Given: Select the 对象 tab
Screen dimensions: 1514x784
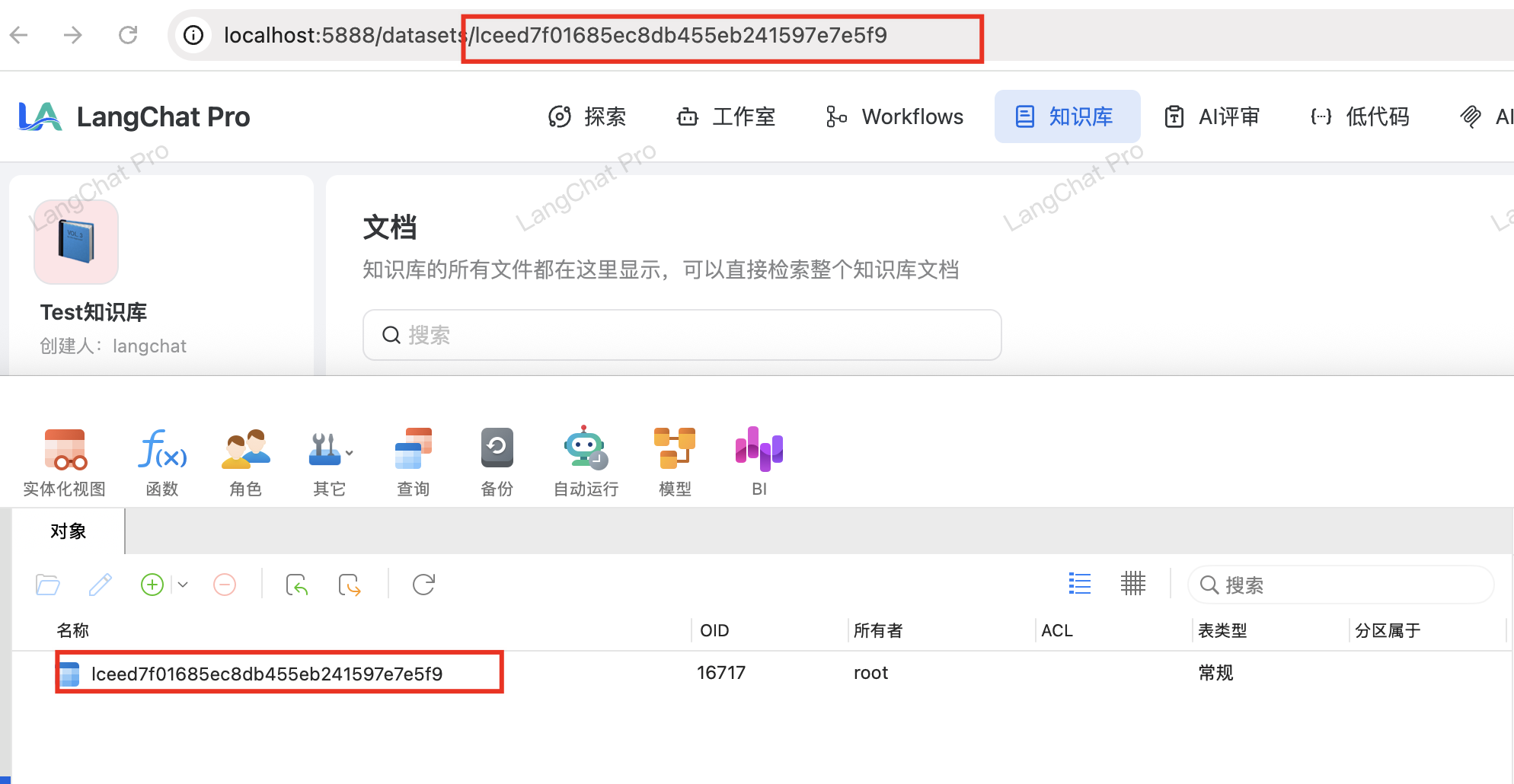Looking at the screenshot, I should pos(69,531).
